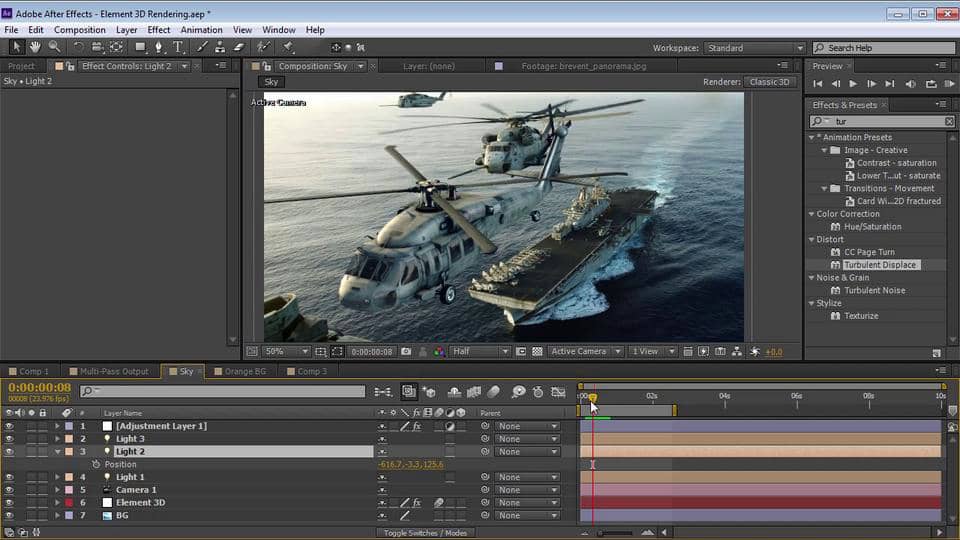Select the Hand tool
The width and height of the screenshot is (960, 540).
(35, 47)
